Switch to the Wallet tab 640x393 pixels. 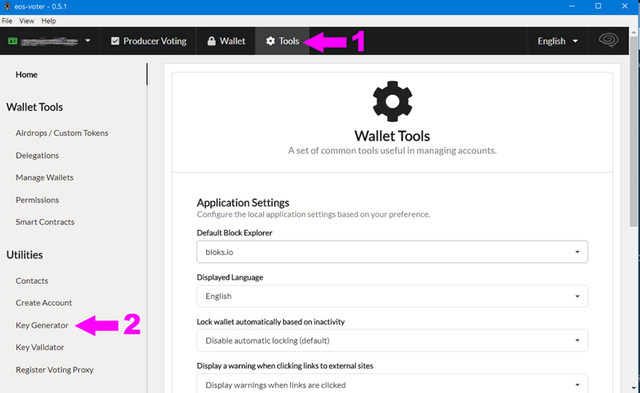point(226,41)
